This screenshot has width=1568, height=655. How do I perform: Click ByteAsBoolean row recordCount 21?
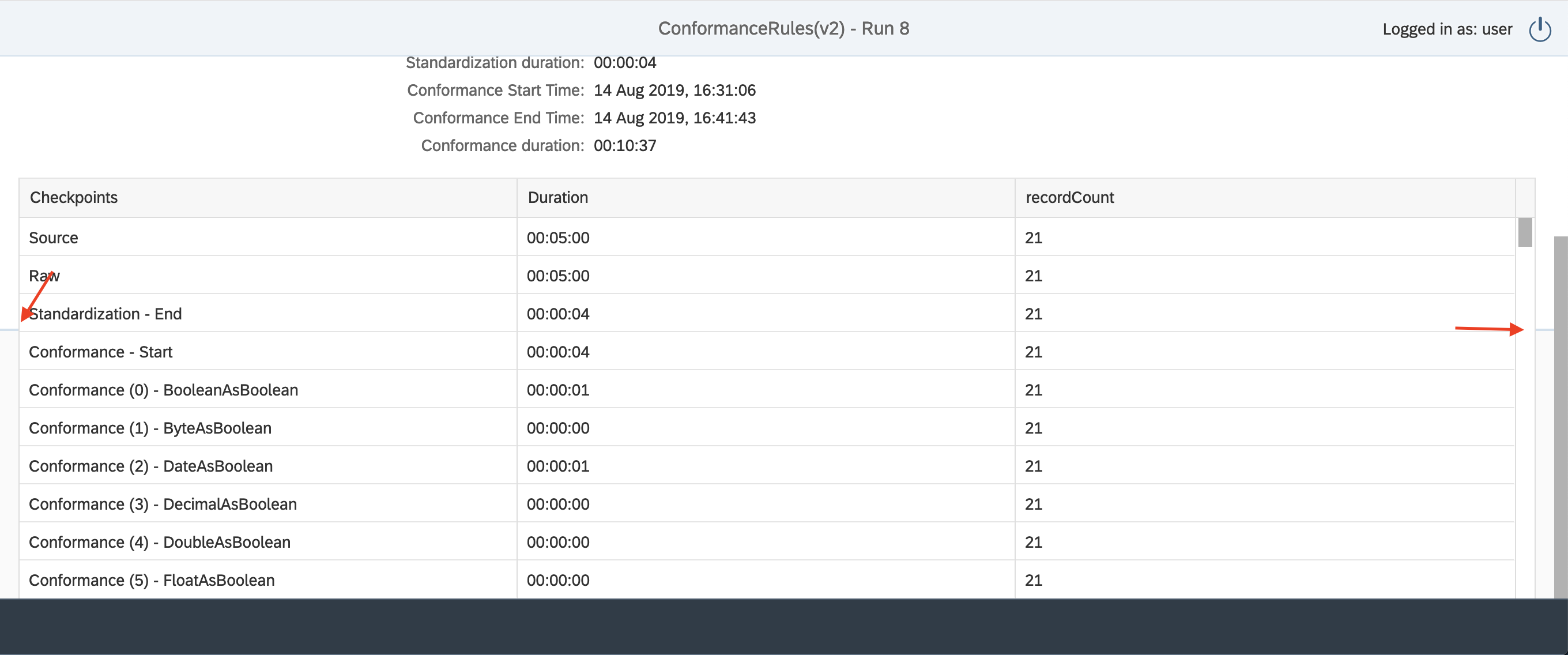[x=1034, y=428]
